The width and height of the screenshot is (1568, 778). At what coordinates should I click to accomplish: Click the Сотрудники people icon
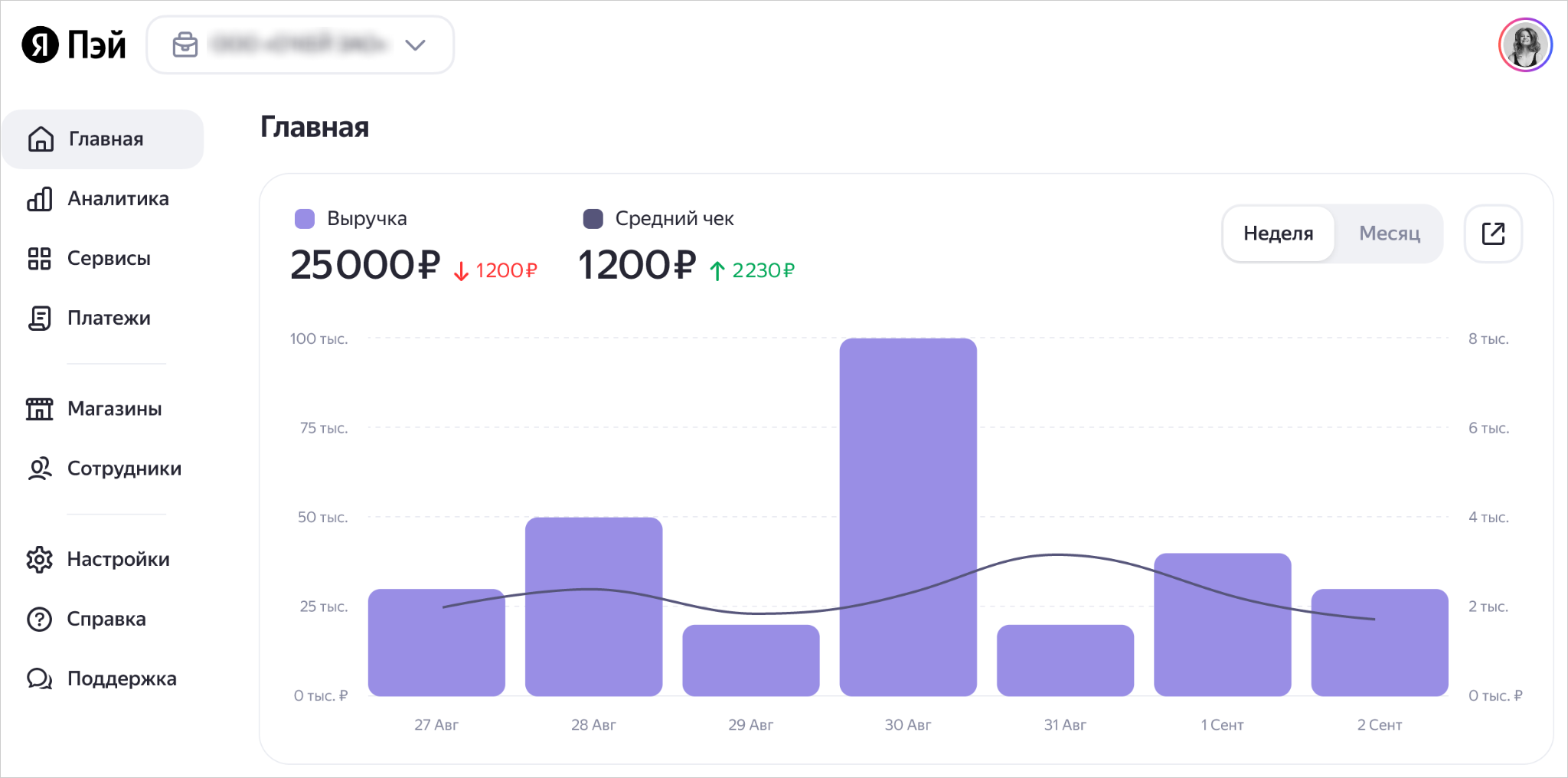[x=40, y=469]
